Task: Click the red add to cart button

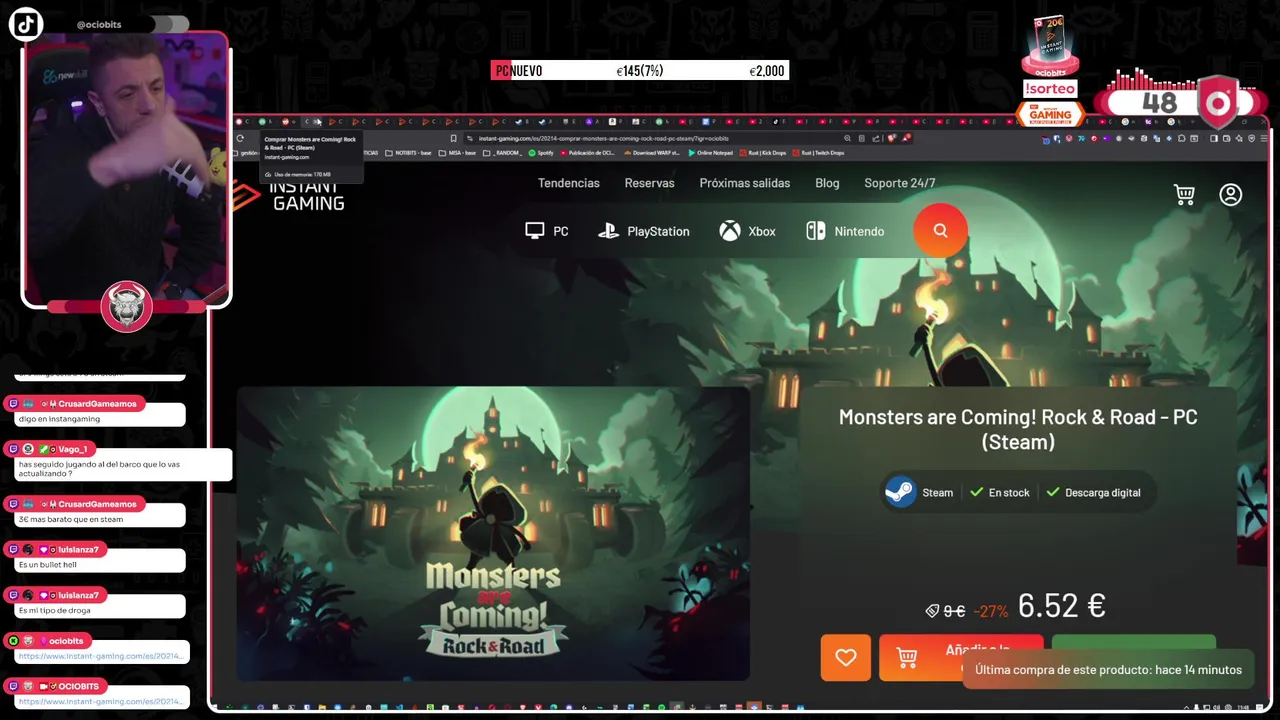Action: 961,657
